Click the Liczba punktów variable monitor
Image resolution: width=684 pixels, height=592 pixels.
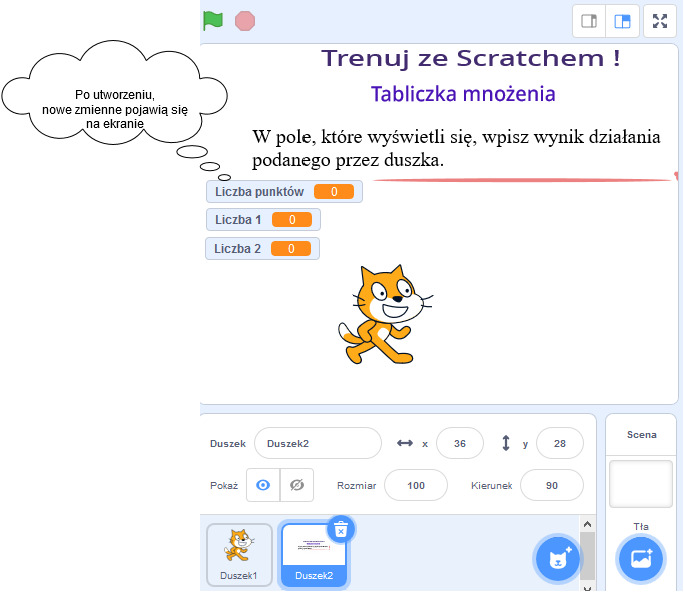(284, 192)
